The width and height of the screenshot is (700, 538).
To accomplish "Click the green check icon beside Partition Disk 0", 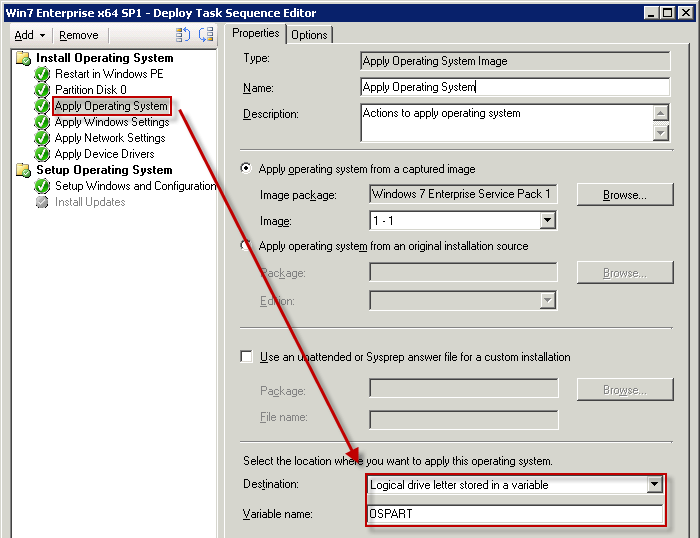I will 42,90.
